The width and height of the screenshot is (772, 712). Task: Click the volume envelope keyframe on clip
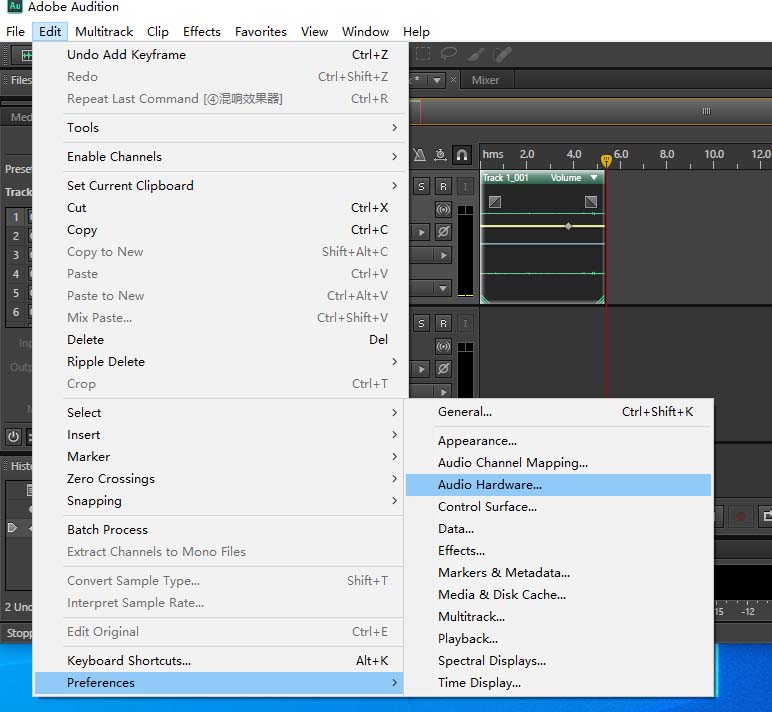coord(569,226)
